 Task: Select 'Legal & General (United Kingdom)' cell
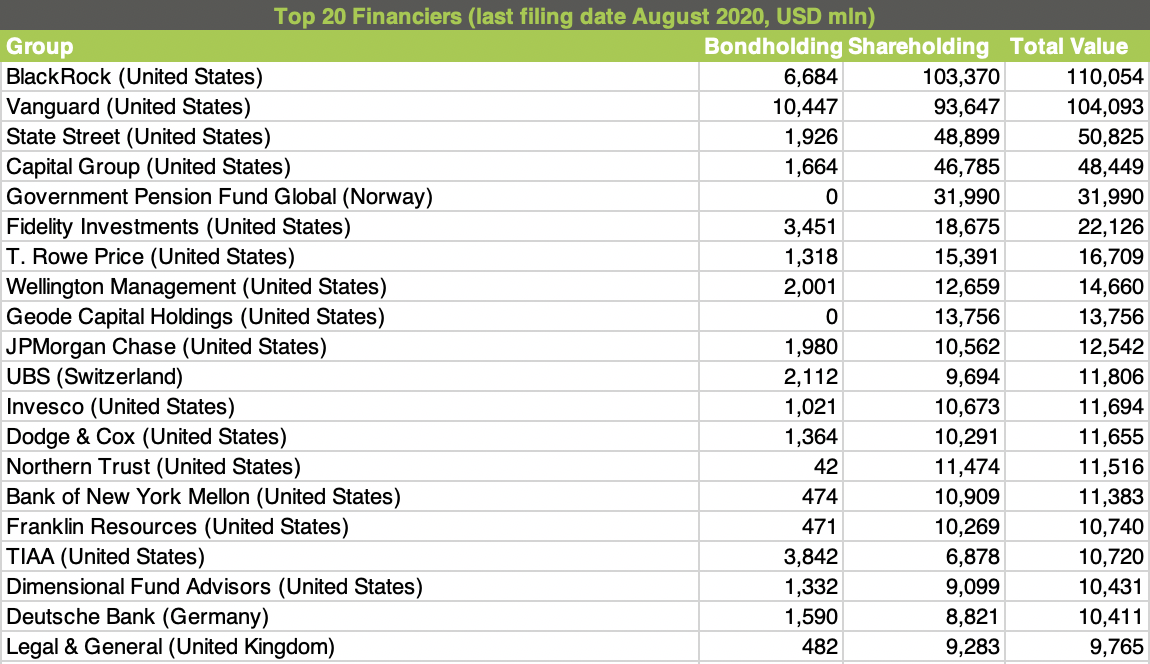pos(350,648)
